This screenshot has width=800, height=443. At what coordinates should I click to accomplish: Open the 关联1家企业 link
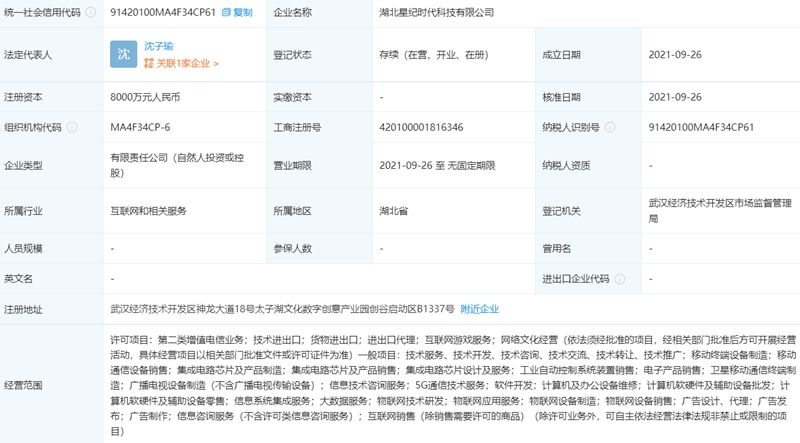[x=182, y=63]
